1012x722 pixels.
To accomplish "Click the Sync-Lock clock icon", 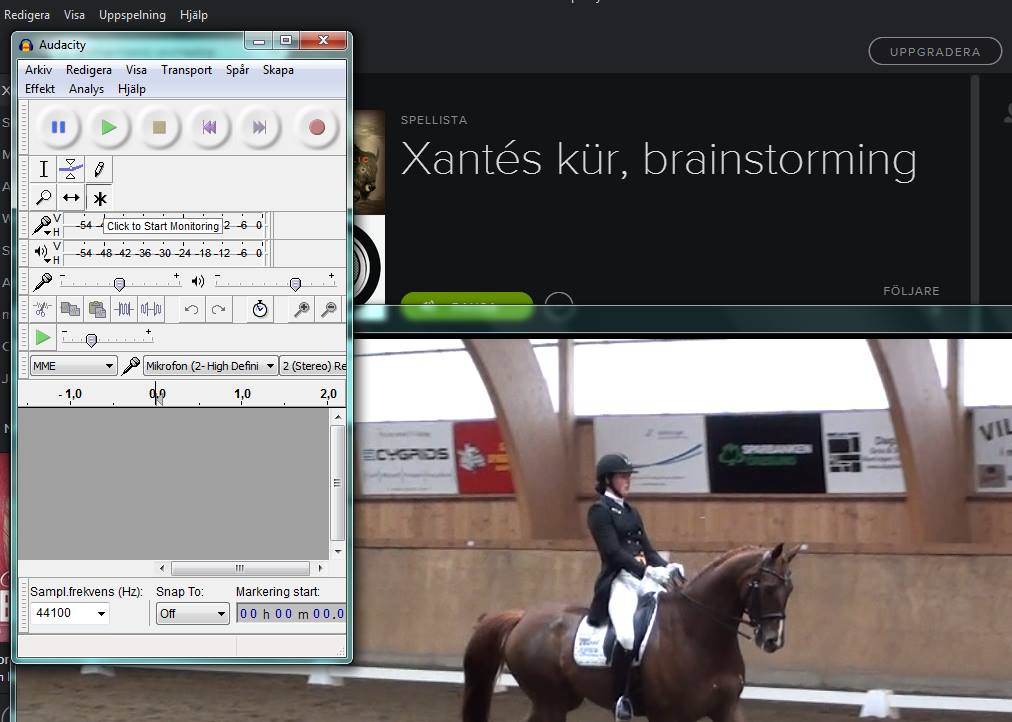I will tap(260, 310).
